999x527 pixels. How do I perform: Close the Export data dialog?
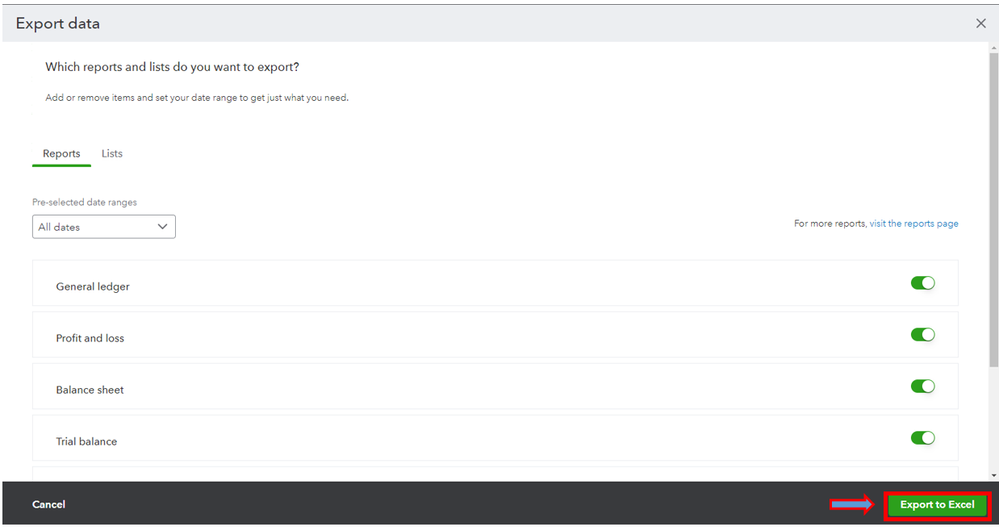pyautogui.click(x=981, y=24)
